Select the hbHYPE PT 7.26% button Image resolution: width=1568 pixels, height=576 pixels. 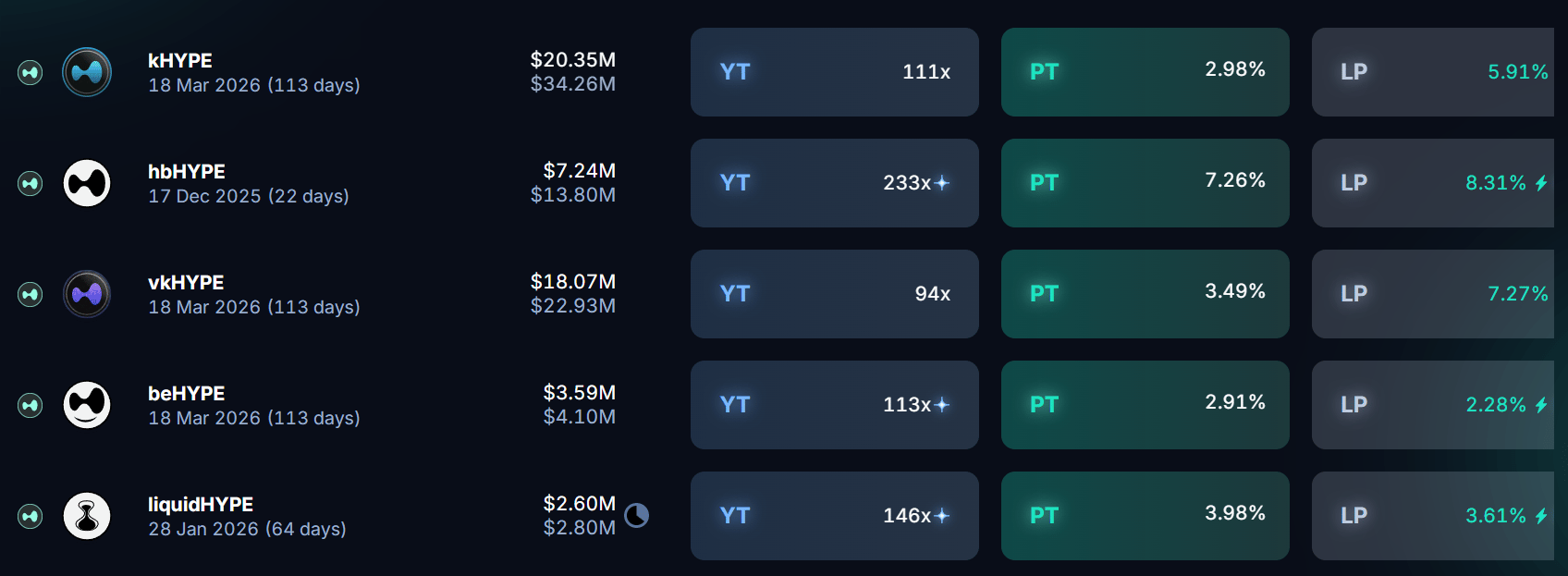pos(1145,183)
